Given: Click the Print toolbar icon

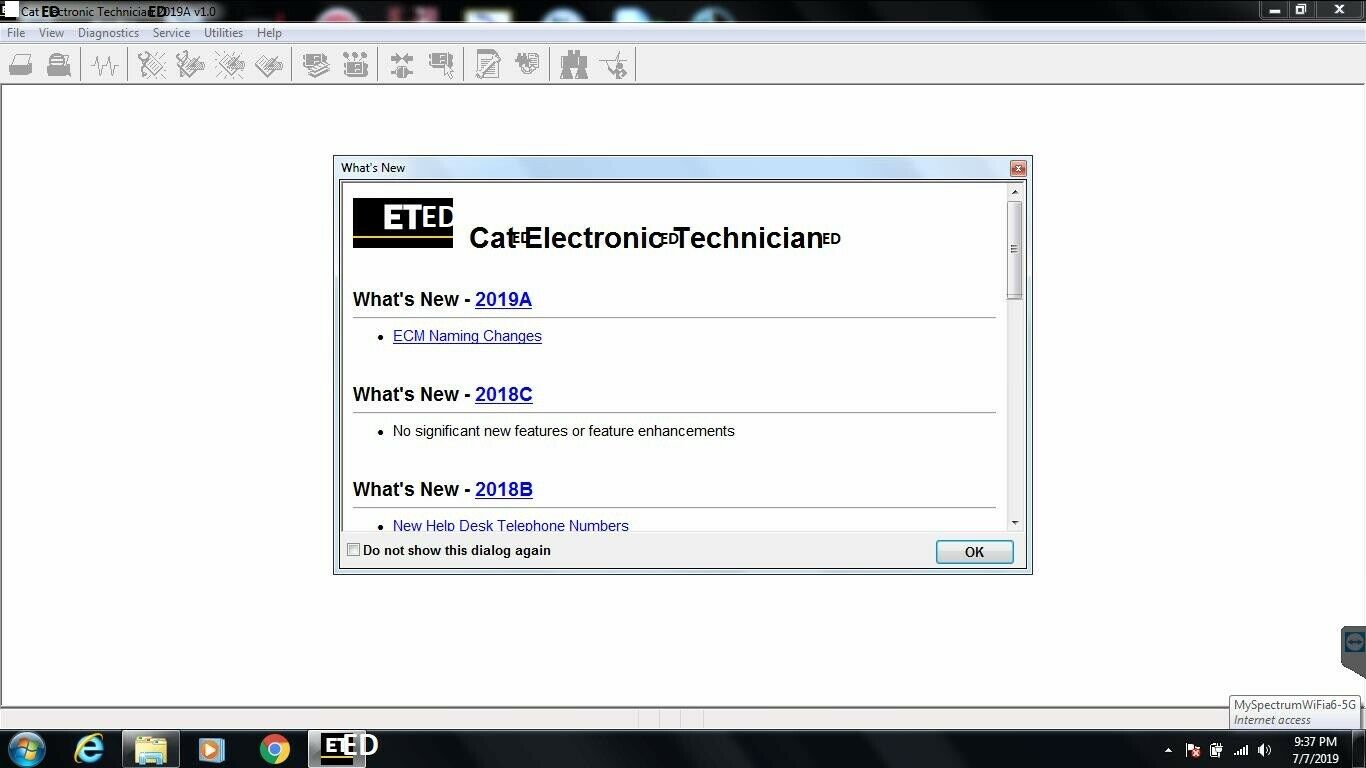Looking at the screenshot, I should tap(20, 66).
